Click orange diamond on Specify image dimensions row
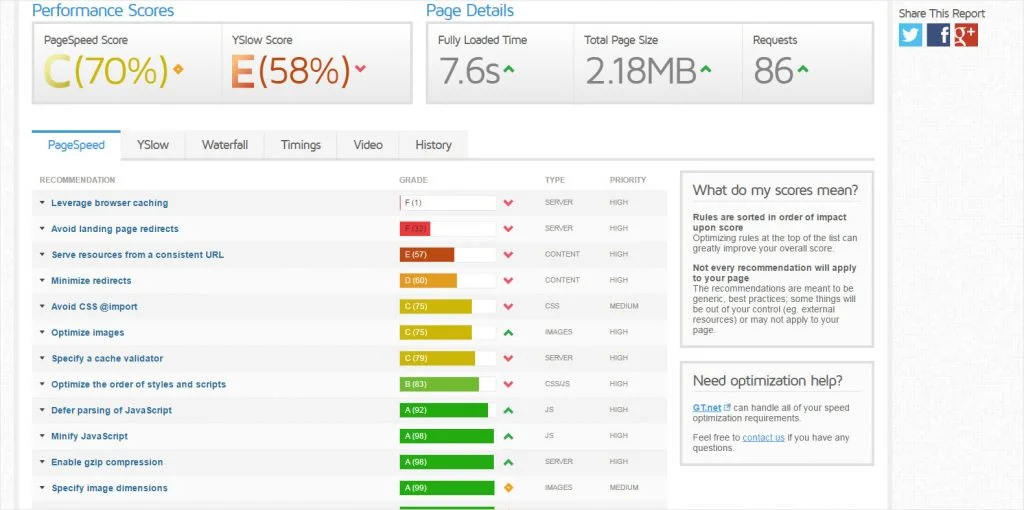Viewport: 1024px width, 510px height. [509, 488]
